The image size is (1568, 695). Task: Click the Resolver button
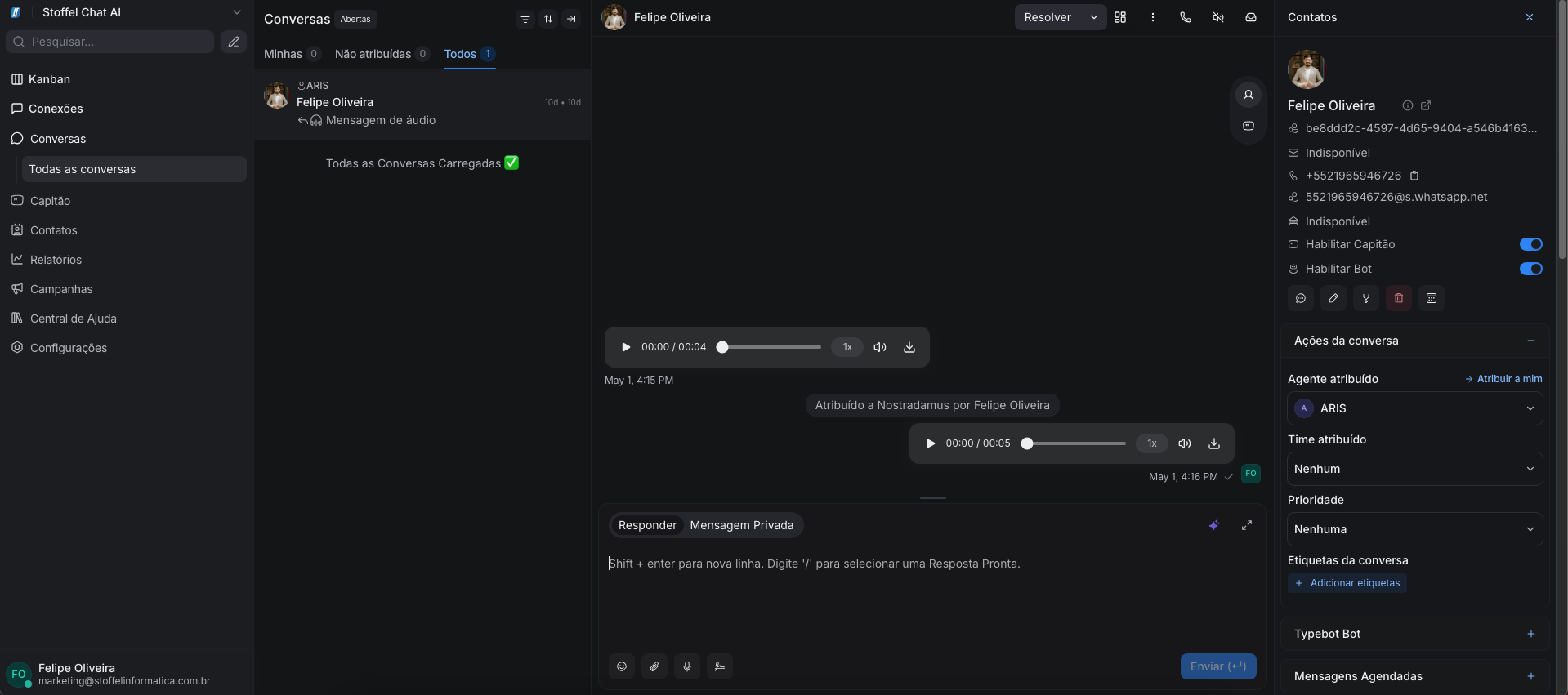1048,17
